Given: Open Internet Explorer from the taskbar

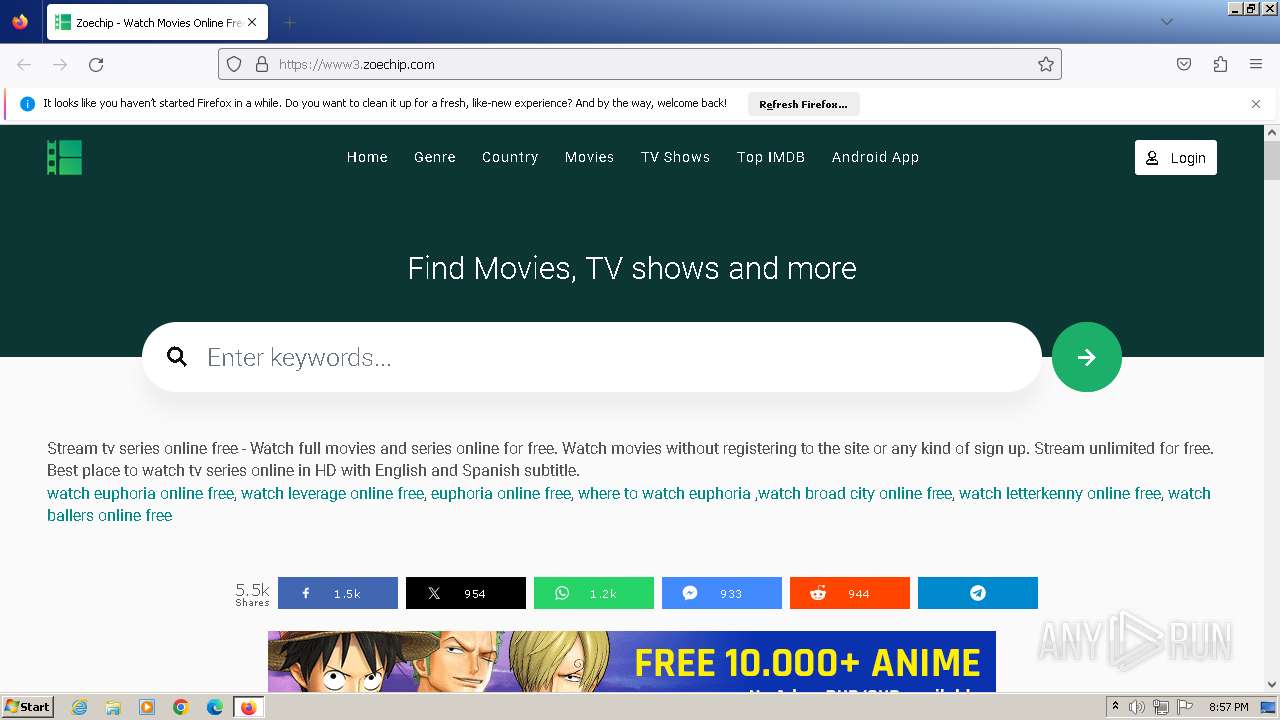Looking at the screenshot, I should click(79, 707).
